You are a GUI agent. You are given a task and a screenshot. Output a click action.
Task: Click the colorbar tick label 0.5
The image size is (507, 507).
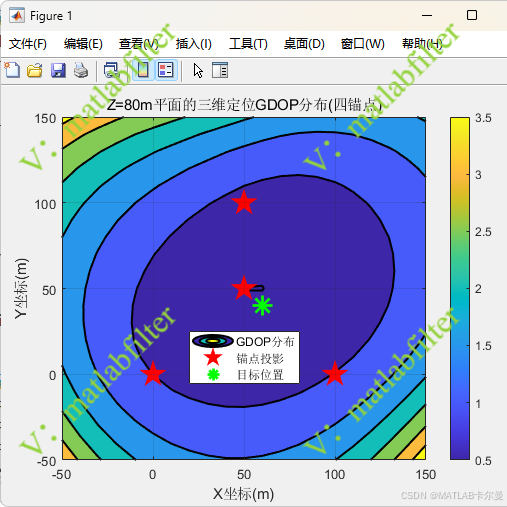pos(483,461)
